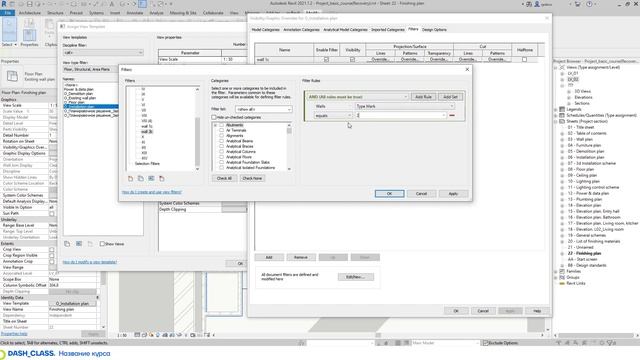Expand the Families node in Project Browser
The width and height of the screenshot is (640, 360).
(556, 271)
